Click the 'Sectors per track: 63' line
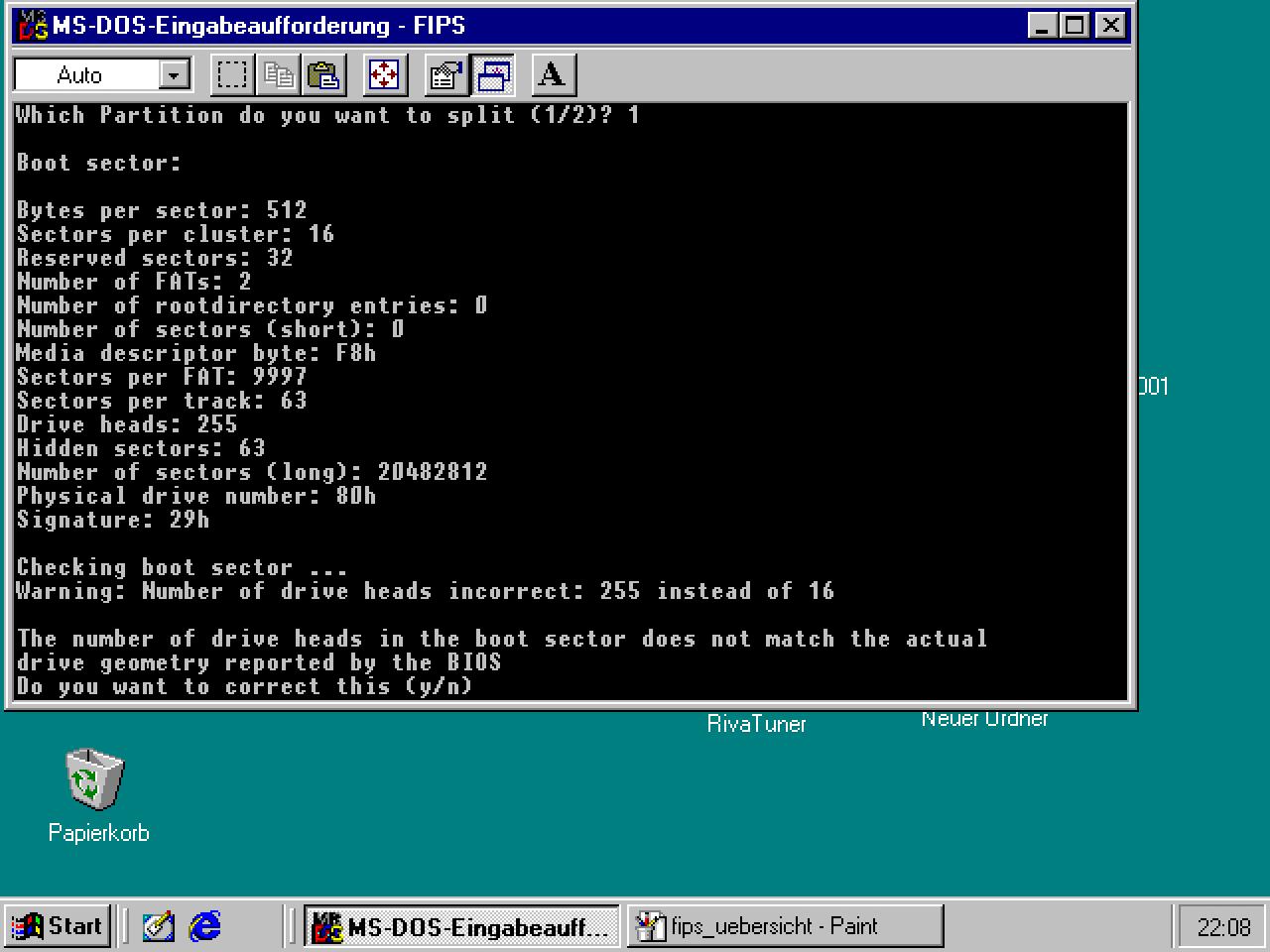1270x952 pixels. click(x=162, y=401)
